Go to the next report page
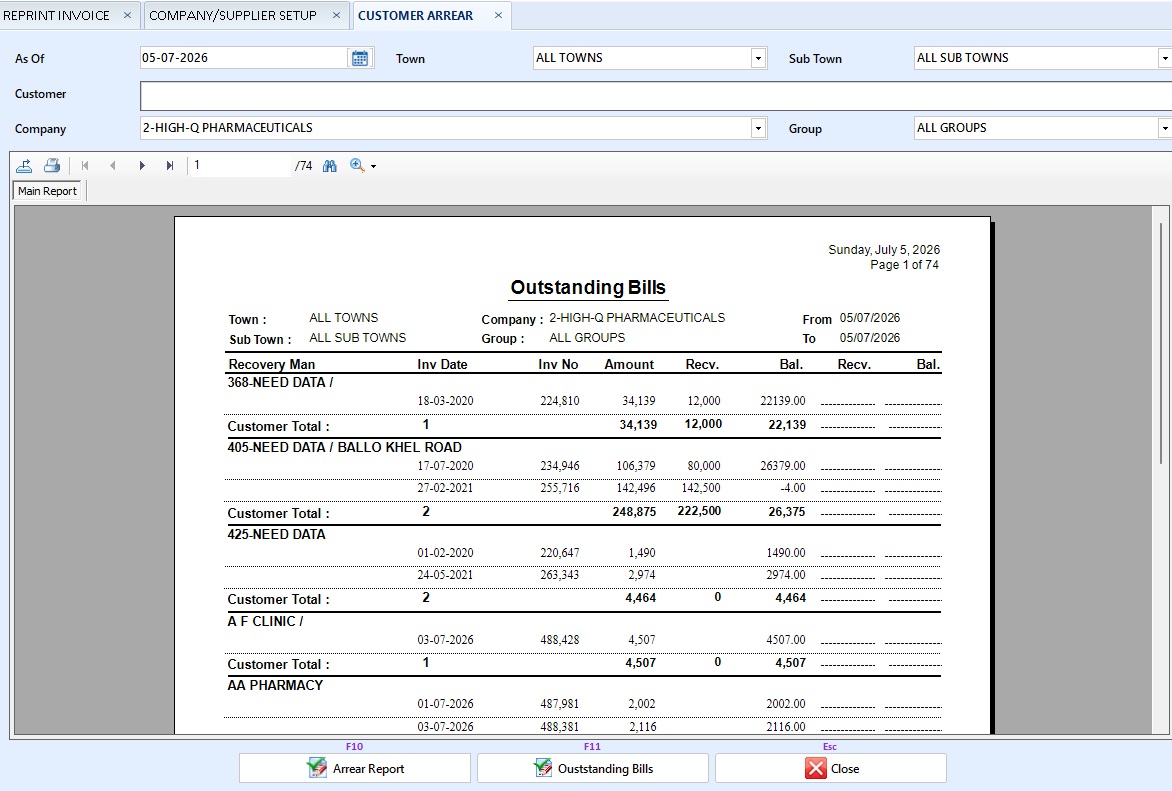Screen dimensions: 1172x791 [x=141, y=165]
